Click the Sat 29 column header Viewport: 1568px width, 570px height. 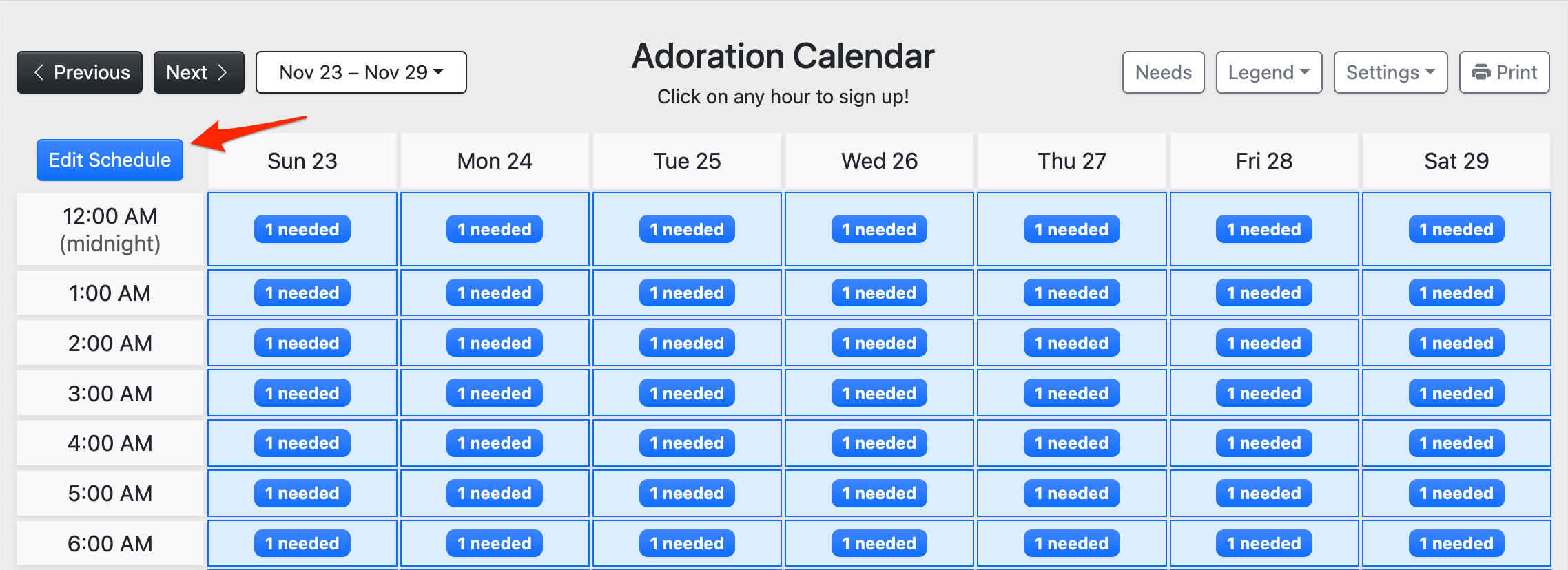point(1456,161)
